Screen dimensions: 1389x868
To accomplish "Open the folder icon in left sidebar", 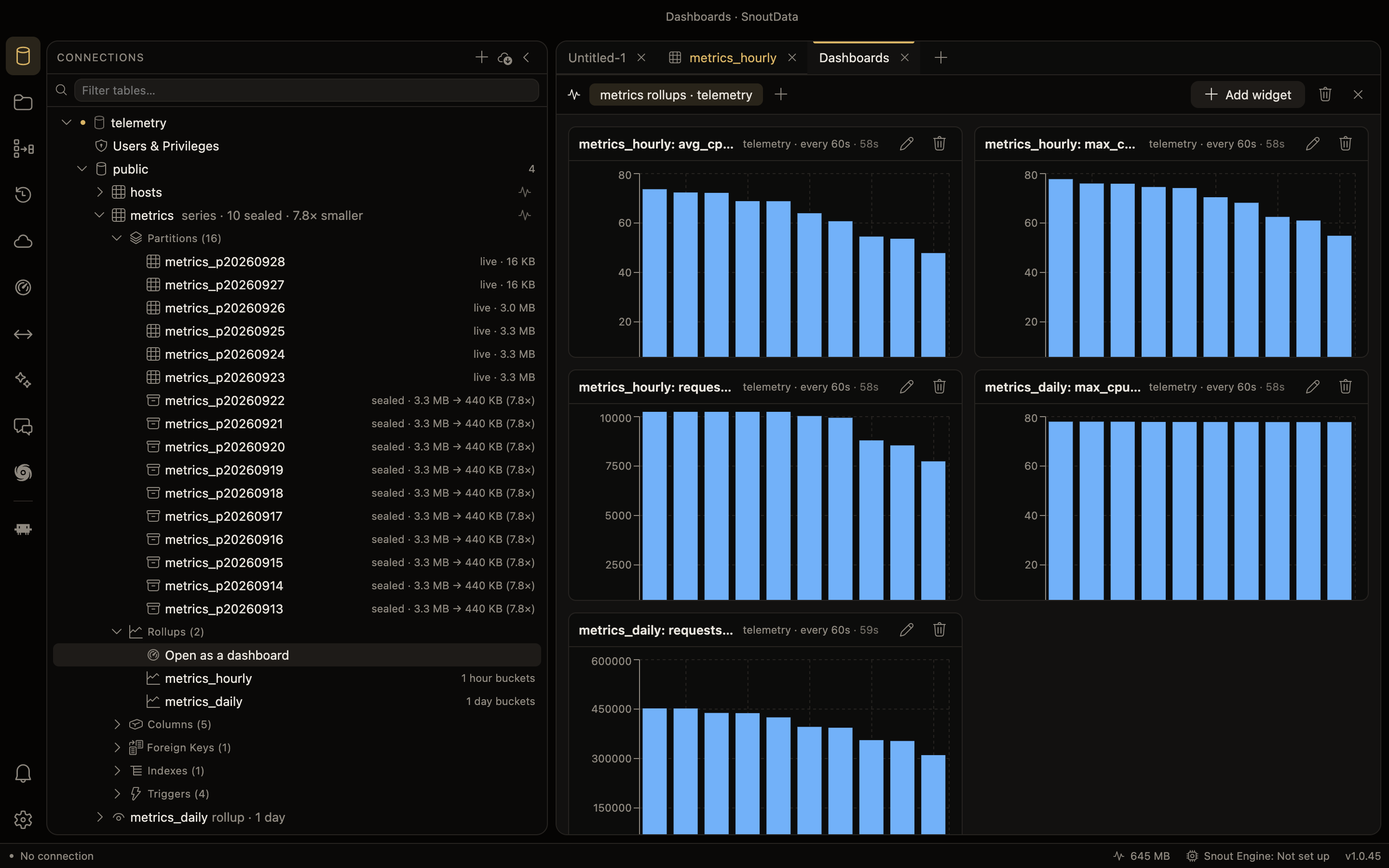I will pyautogui.click(x=23, y=102).
